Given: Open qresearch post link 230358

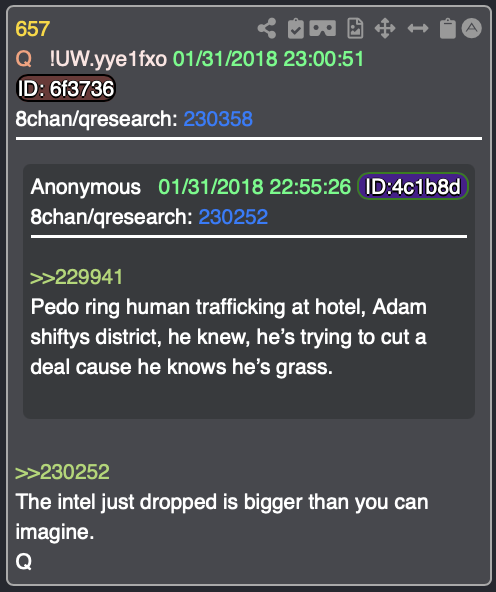Looking at the screenshot, I should click(218, 119).
